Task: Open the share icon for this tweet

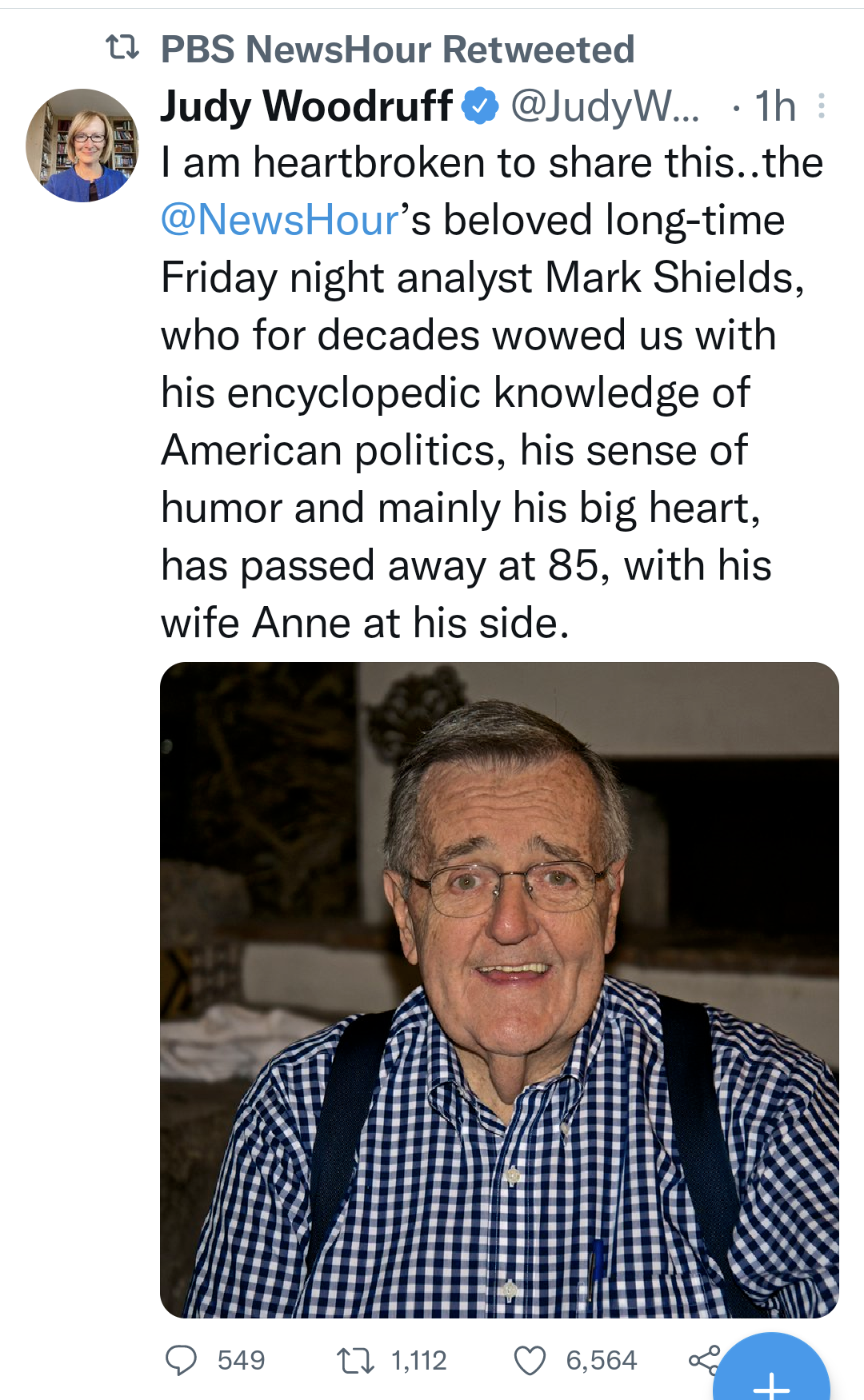Action: tap(704, 1360)
